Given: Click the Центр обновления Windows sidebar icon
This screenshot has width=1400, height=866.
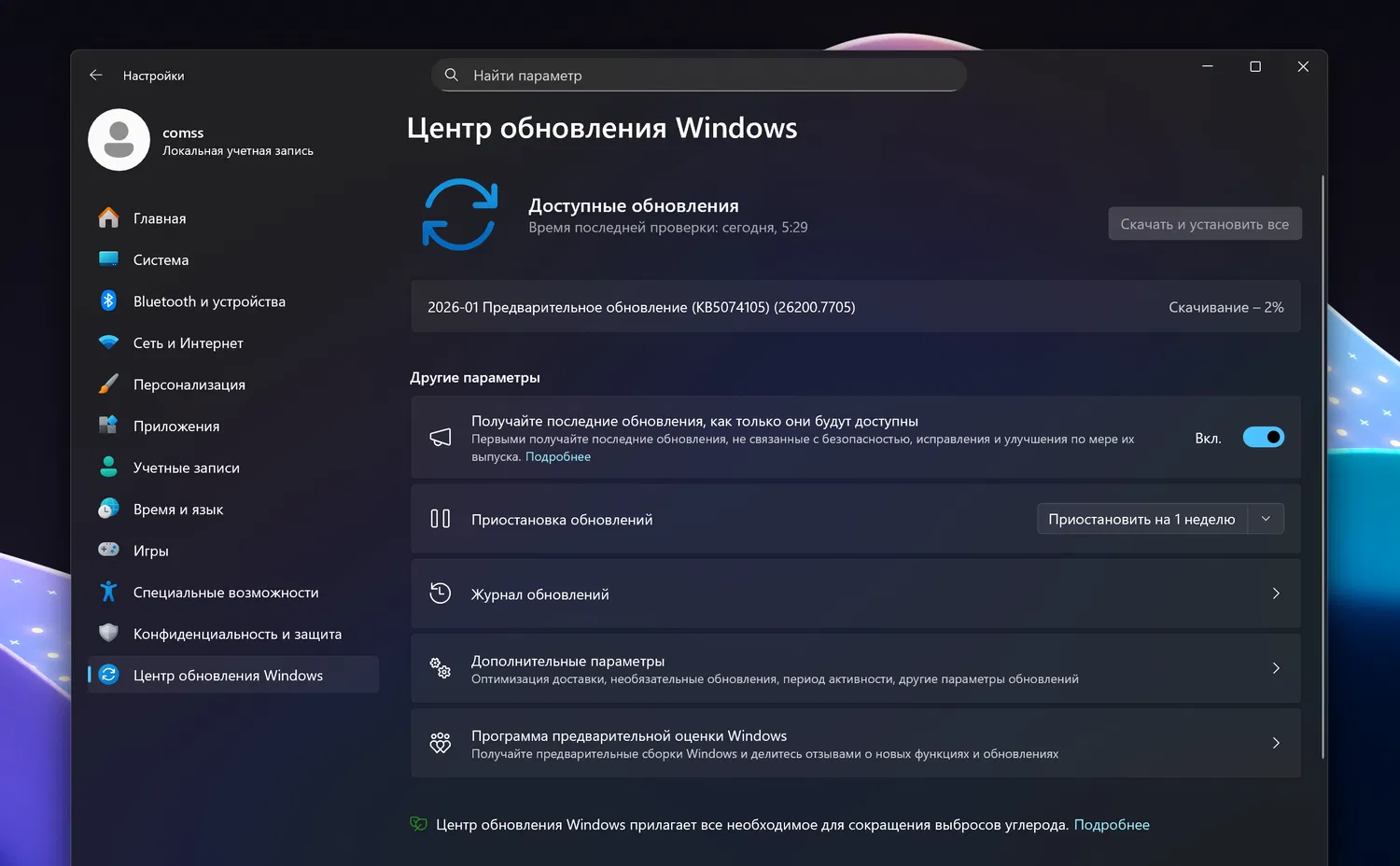Looking at the screenshot, I should coord(108,675).
